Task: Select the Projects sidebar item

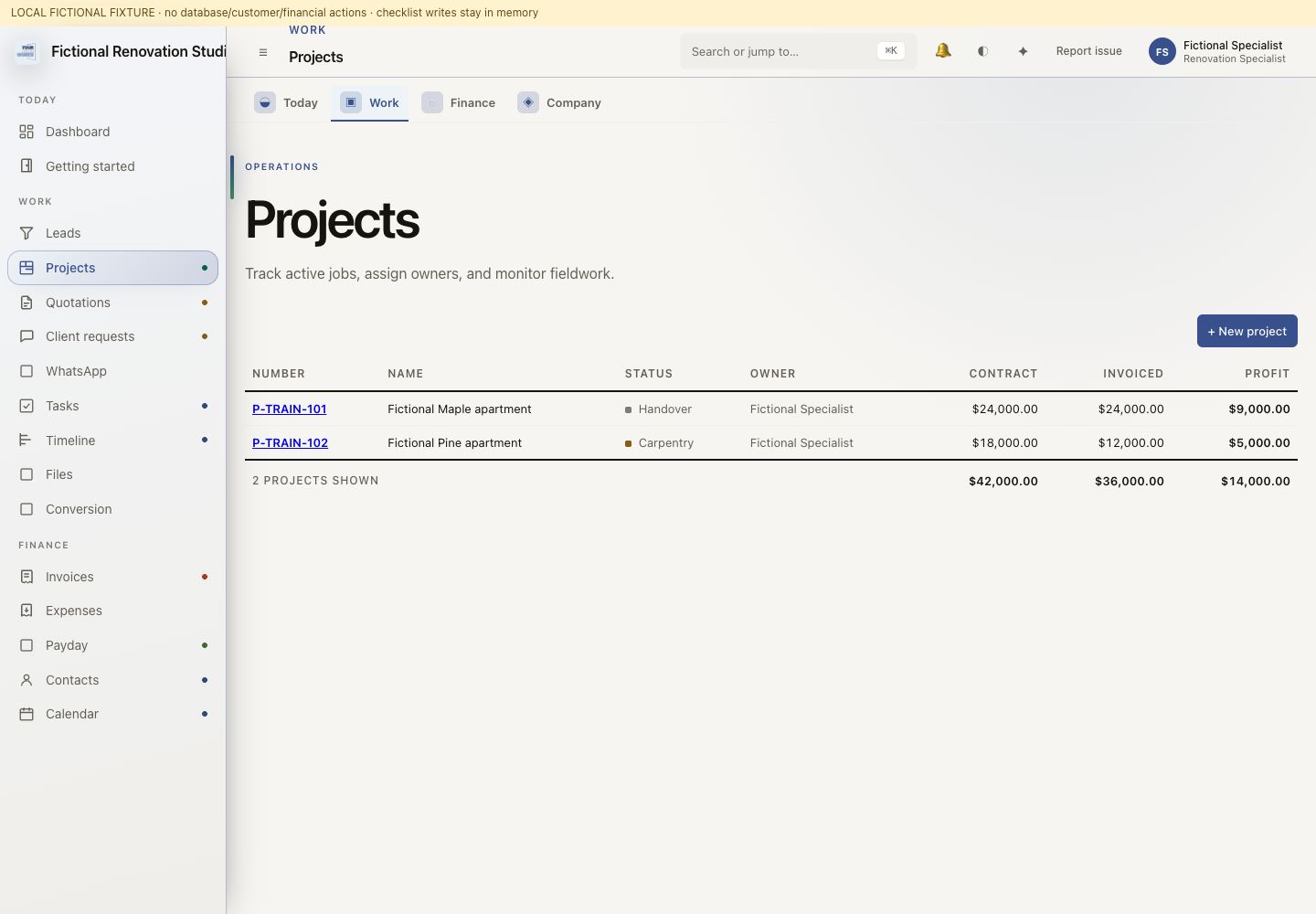Action: coord(112,268)
